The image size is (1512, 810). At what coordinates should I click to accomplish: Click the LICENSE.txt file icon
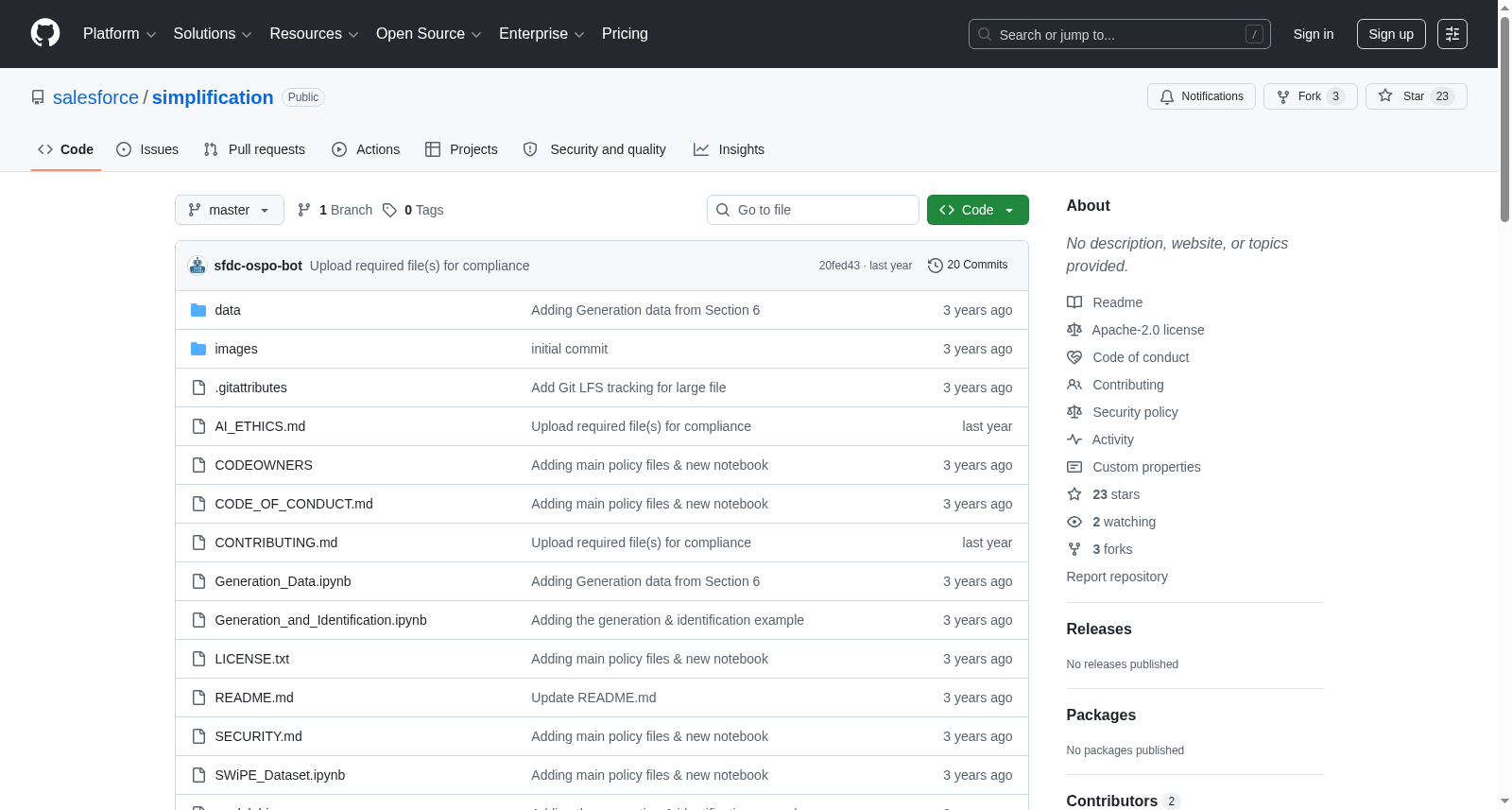198,659
